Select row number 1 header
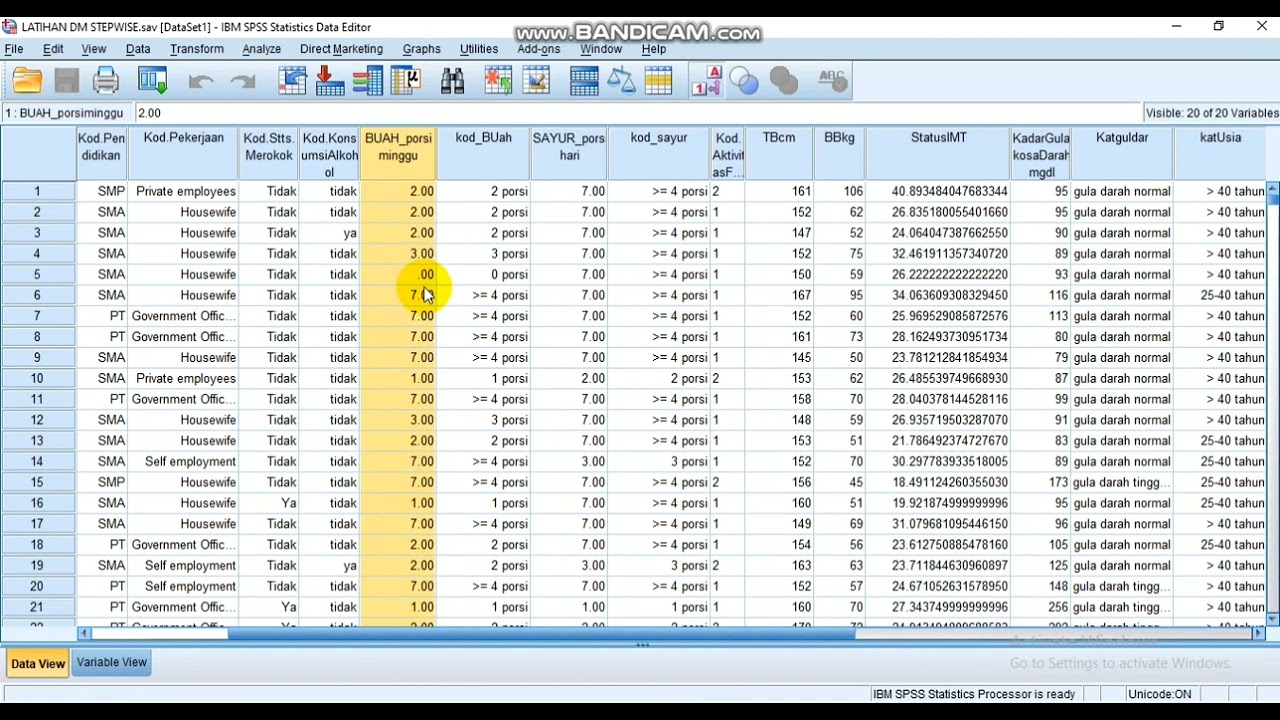 38,191
